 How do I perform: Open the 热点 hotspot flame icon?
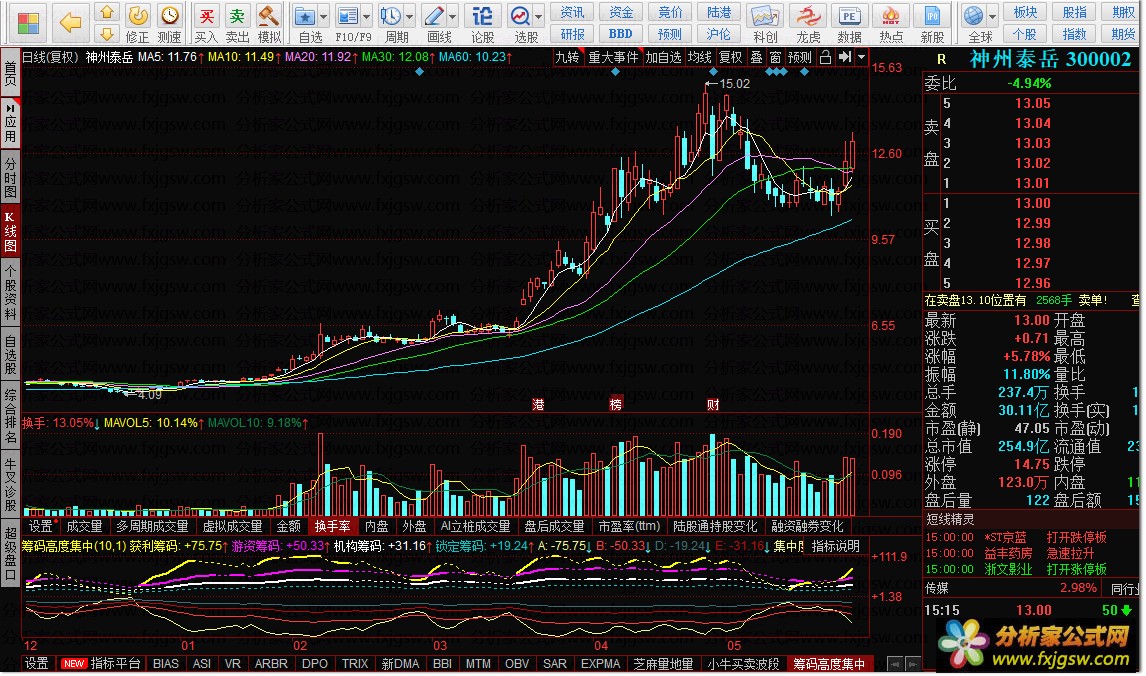click(890, 23)
